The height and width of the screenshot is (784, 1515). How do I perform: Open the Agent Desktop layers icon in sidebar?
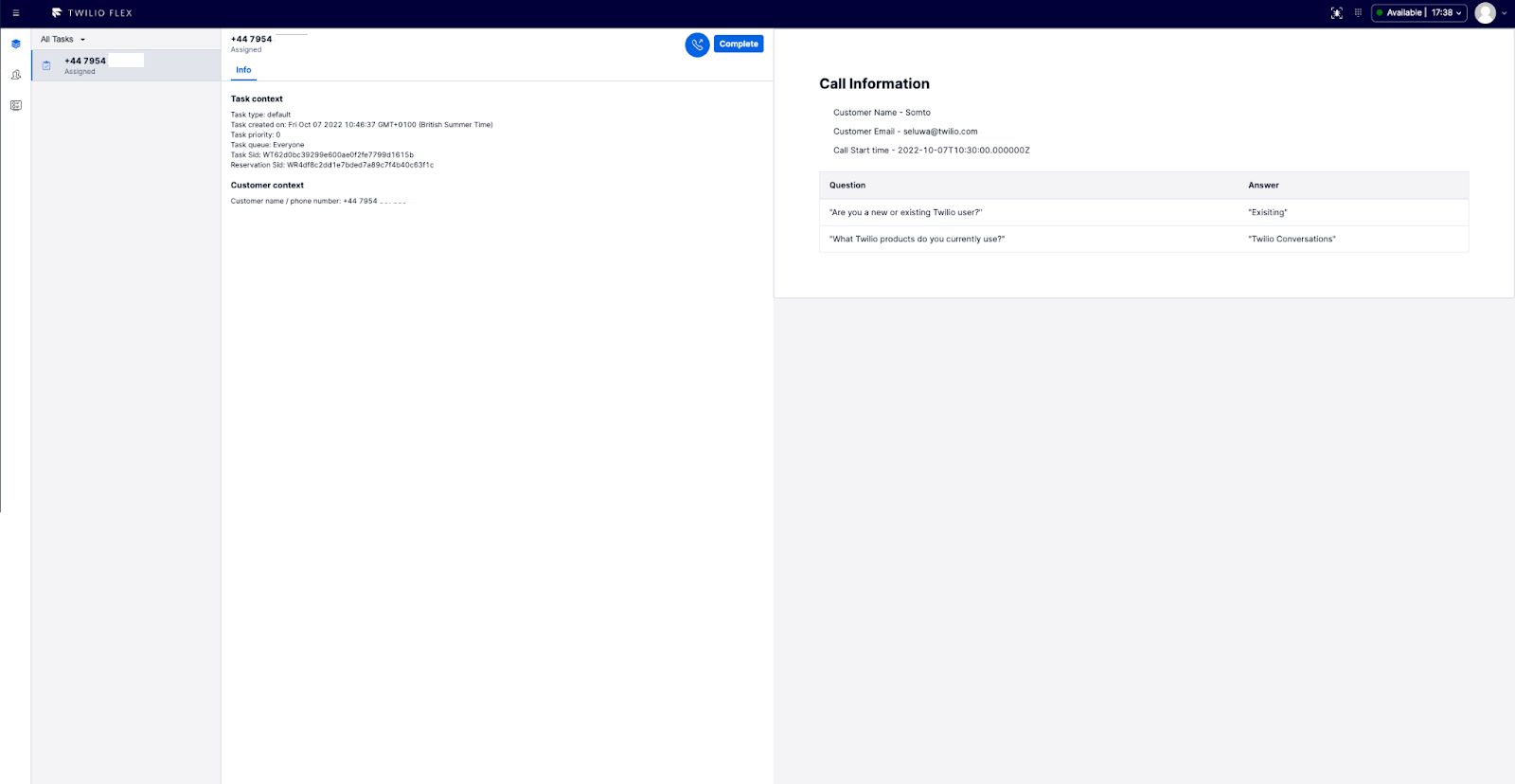[x=16, y=44]
